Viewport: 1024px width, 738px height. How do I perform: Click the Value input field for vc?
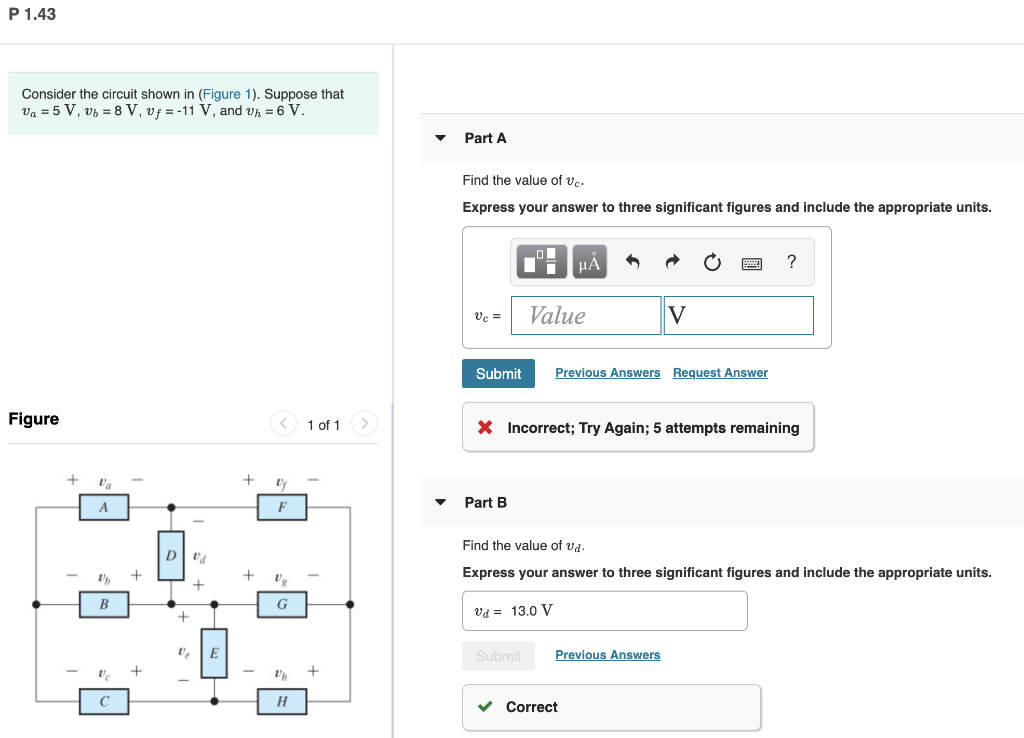click(585, 315)
